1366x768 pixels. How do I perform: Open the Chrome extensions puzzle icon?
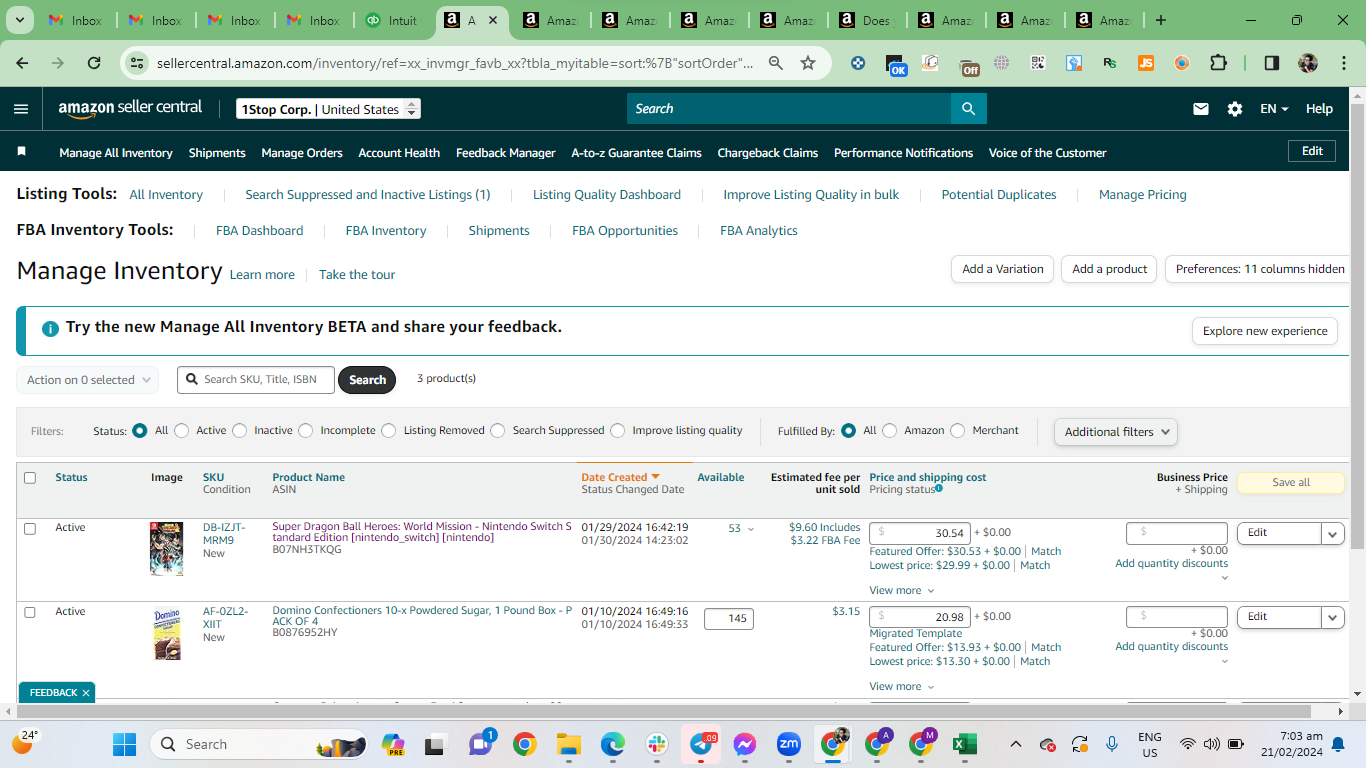(x=1218, y=63)
